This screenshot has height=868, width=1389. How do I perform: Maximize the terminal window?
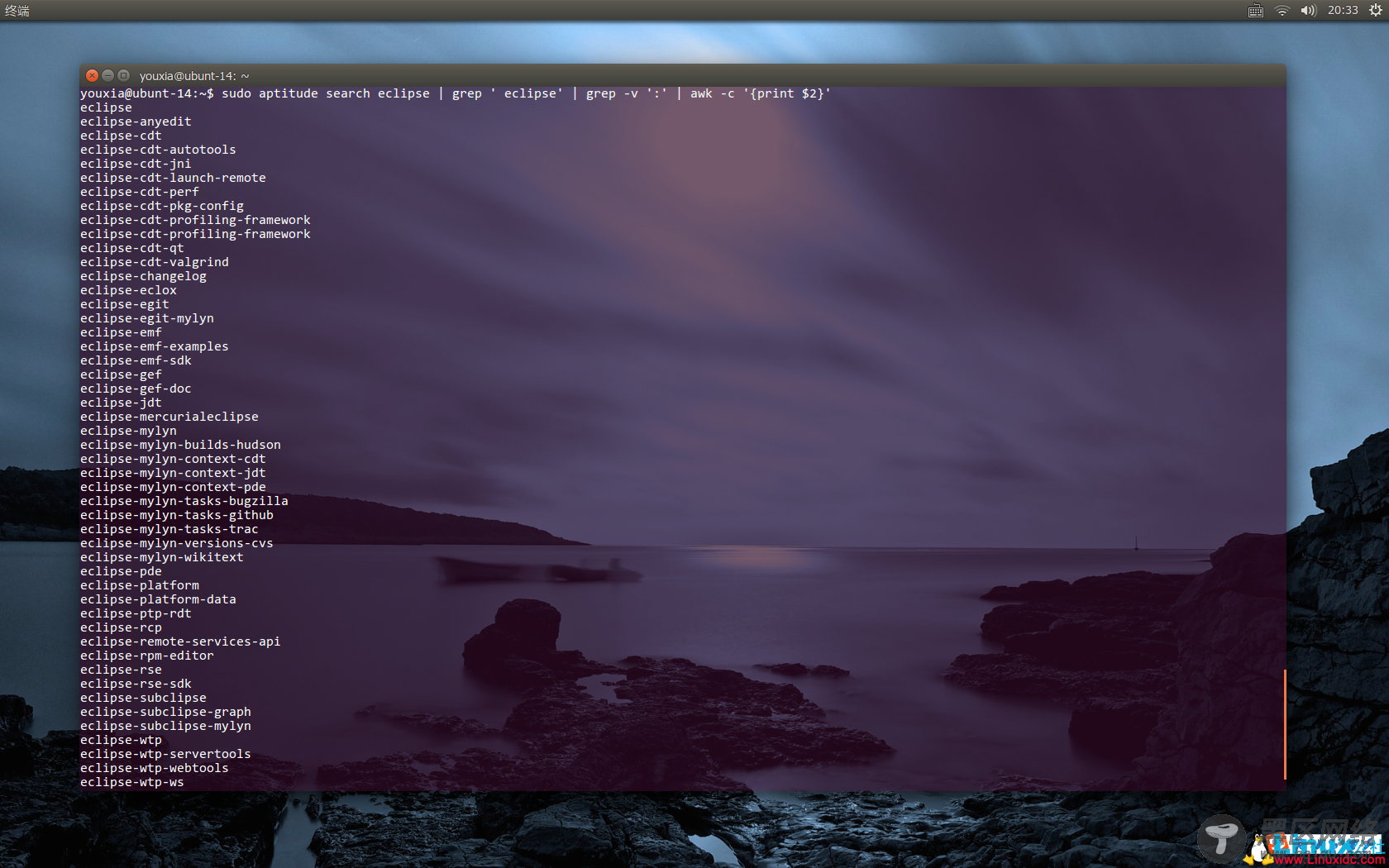(123, 75)
